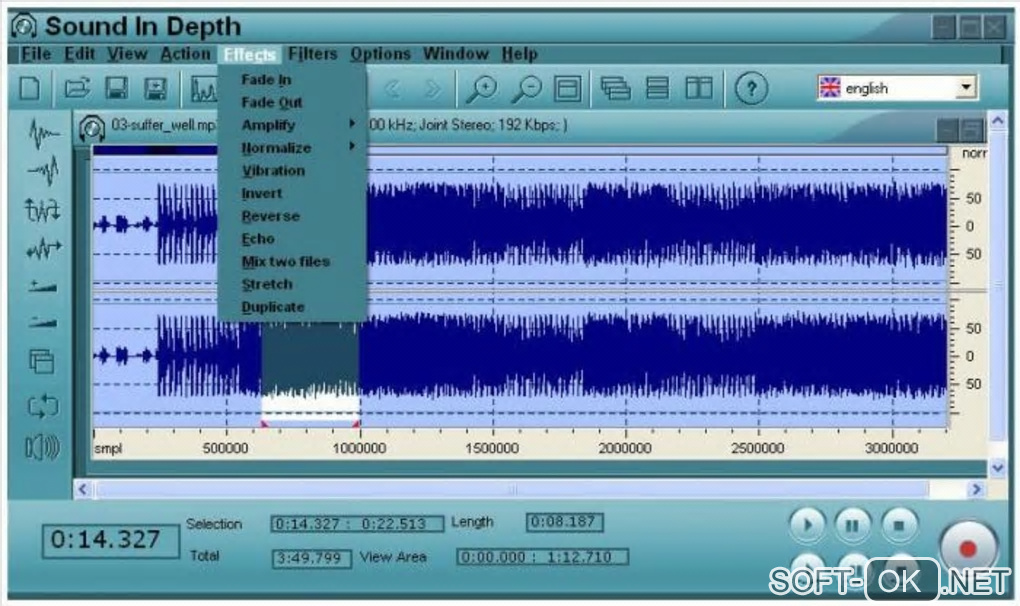Open the Options menu

coord(381,54)
